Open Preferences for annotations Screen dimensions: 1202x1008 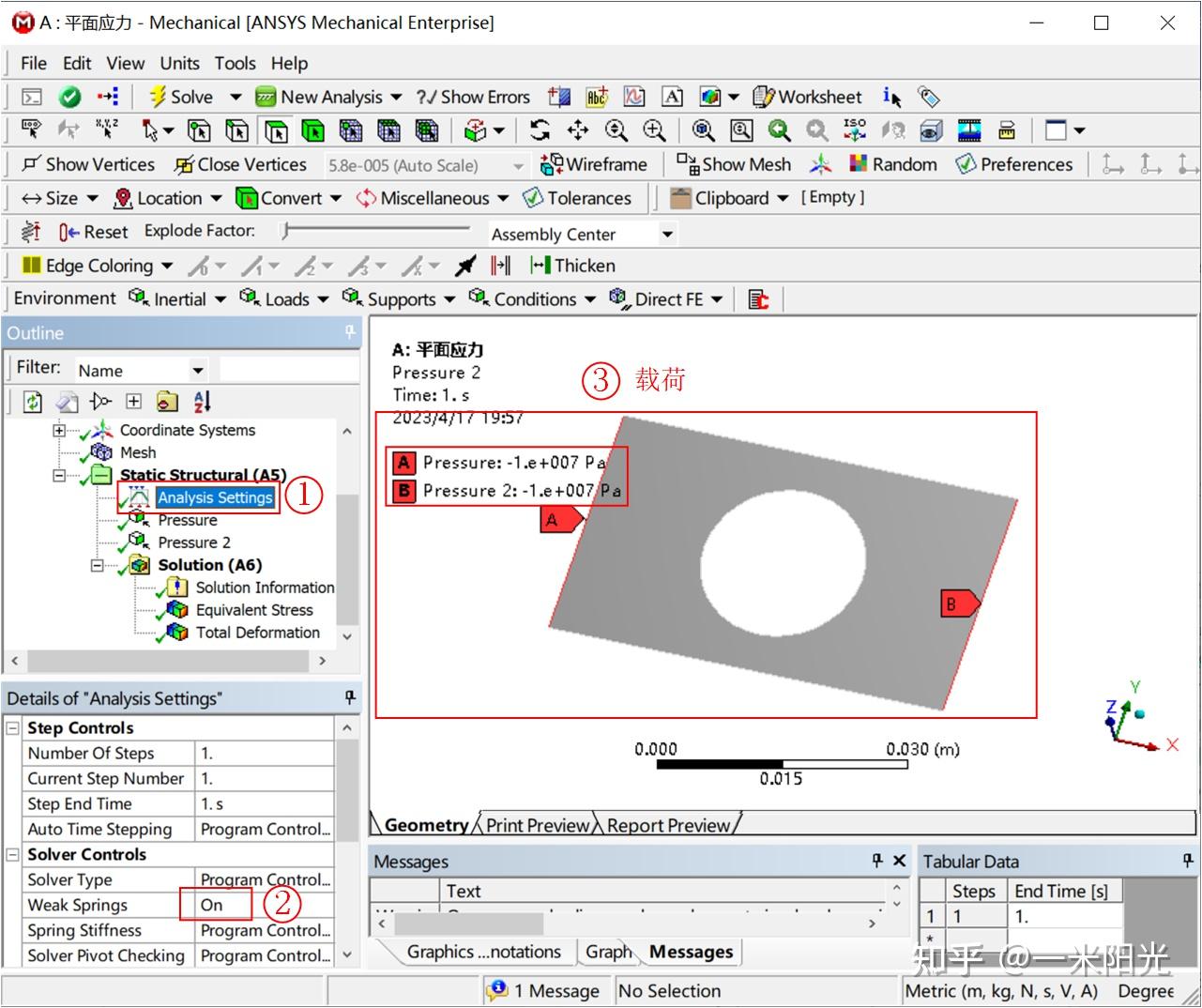click(1014, 164)
